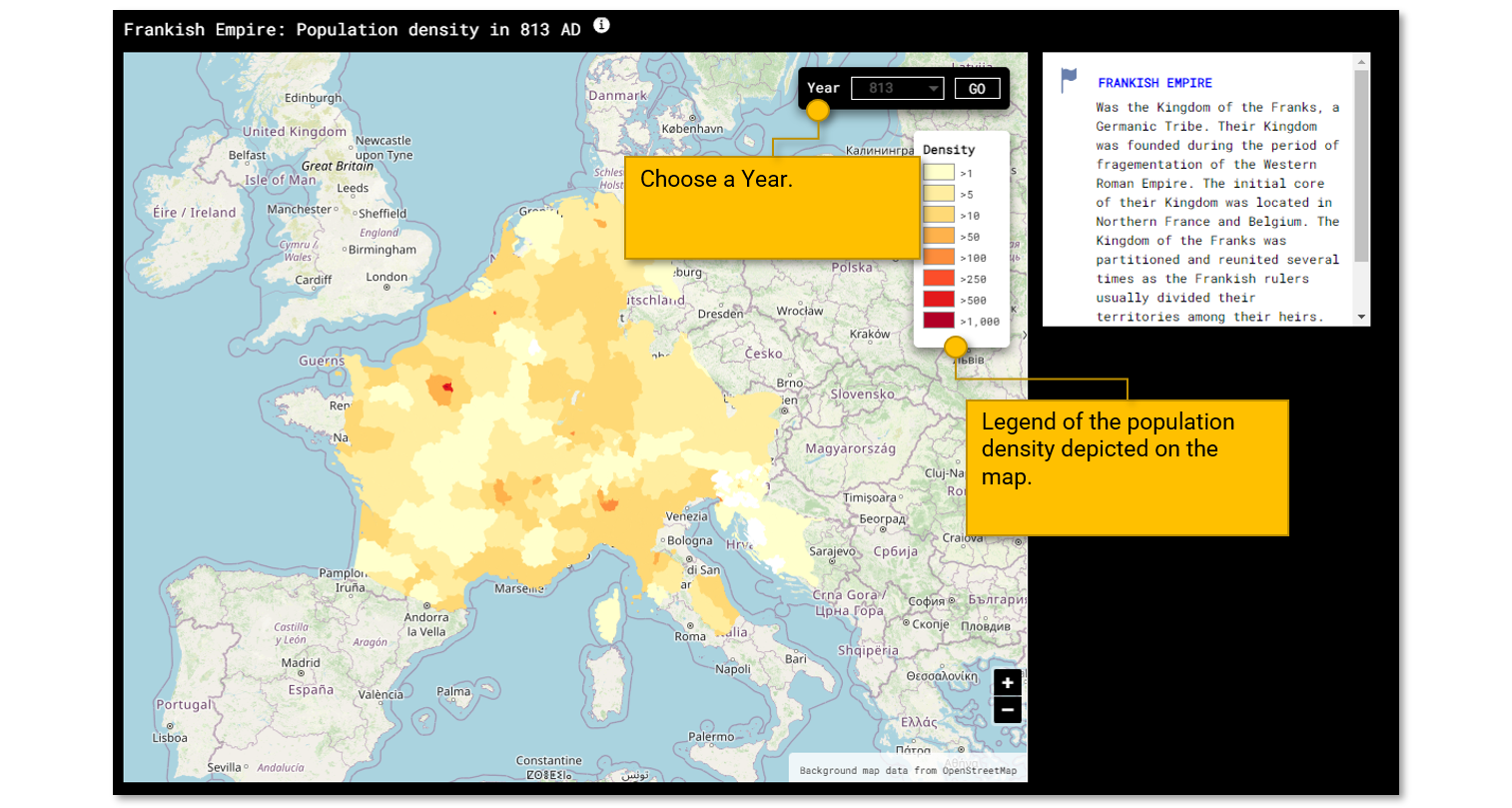Viewport: 1512px width, 808px height.
Task: Click the Venezia label on the map
Action: point(686,516)
